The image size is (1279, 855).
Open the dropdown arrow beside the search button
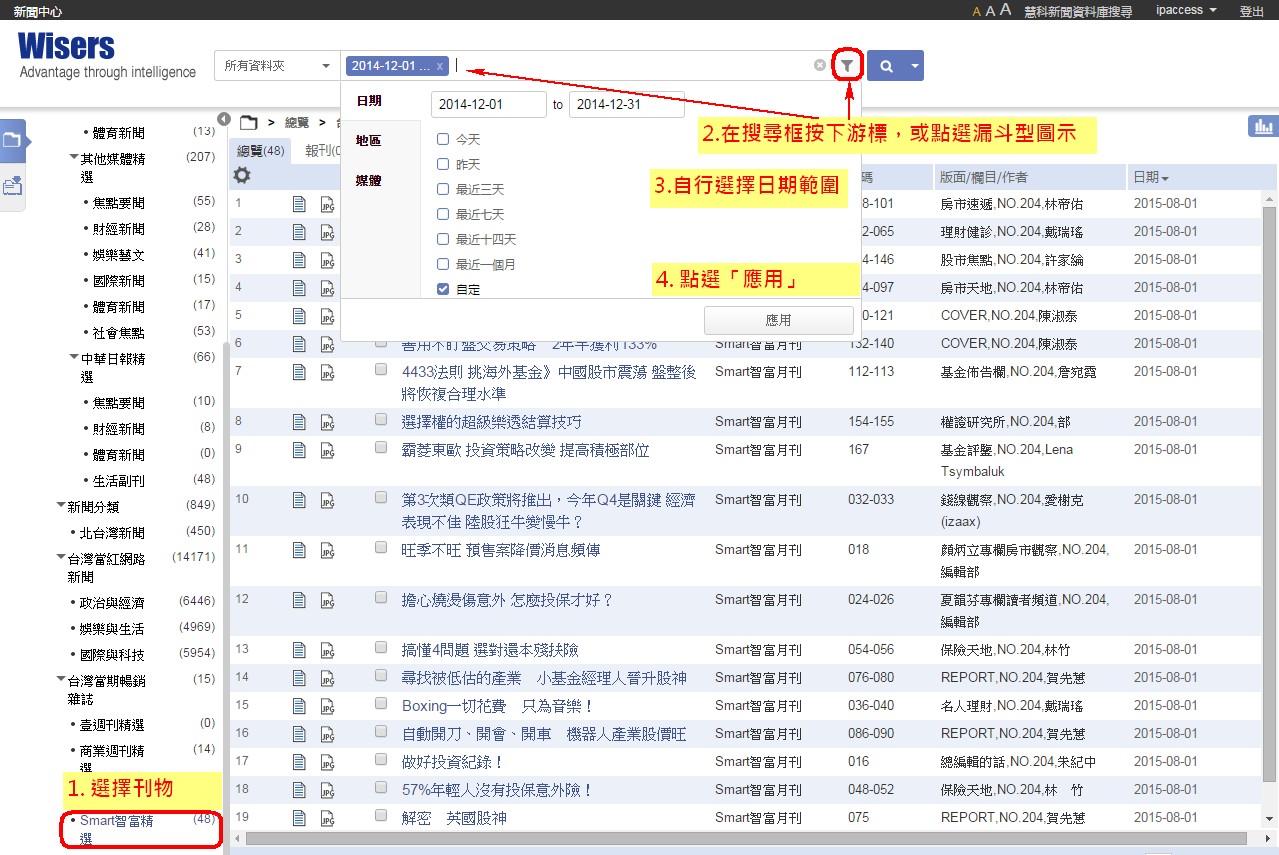click(x=914, y=66)
